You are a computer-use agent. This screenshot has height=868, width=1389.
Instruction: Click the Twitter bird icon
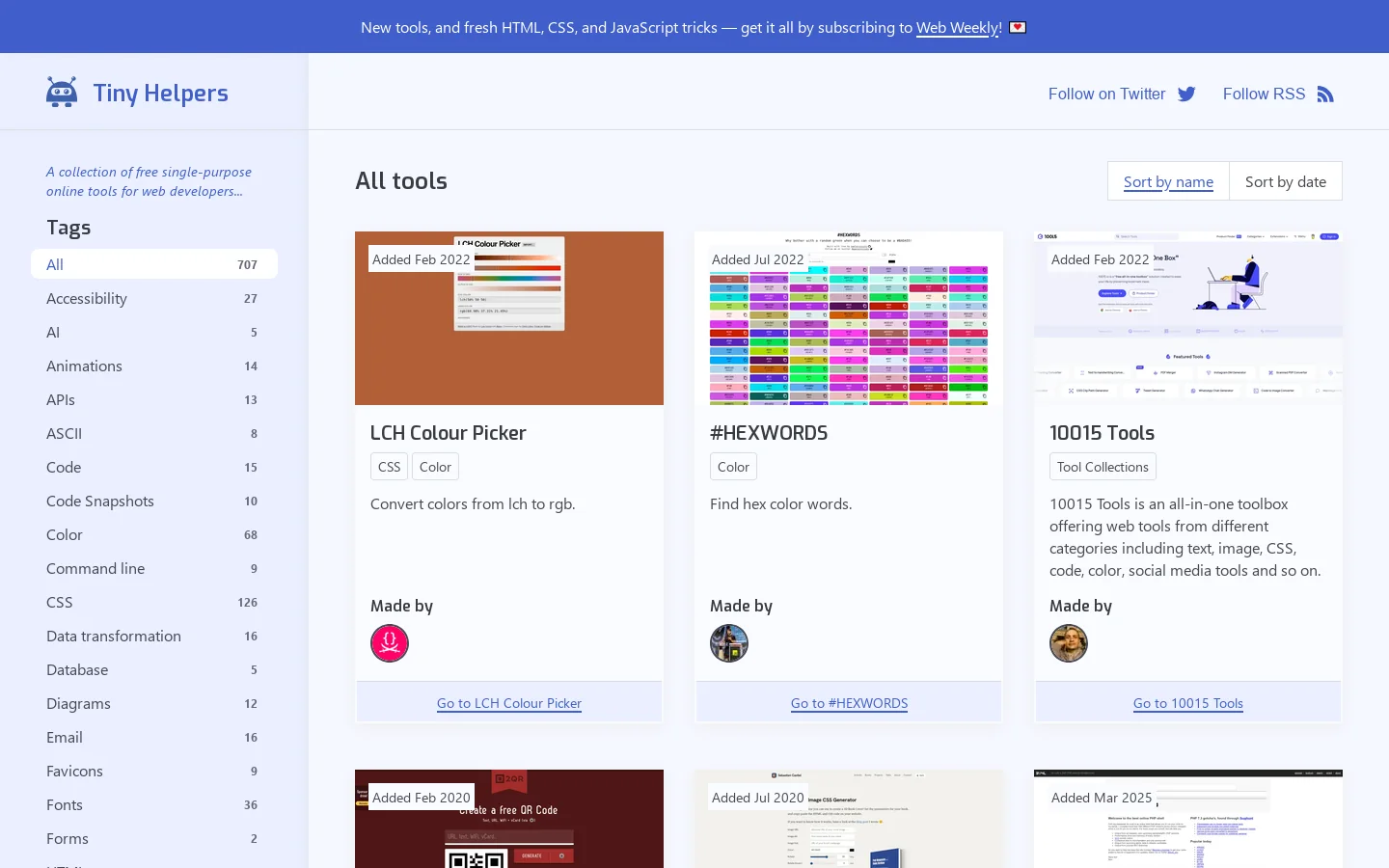coord(1186,94)
